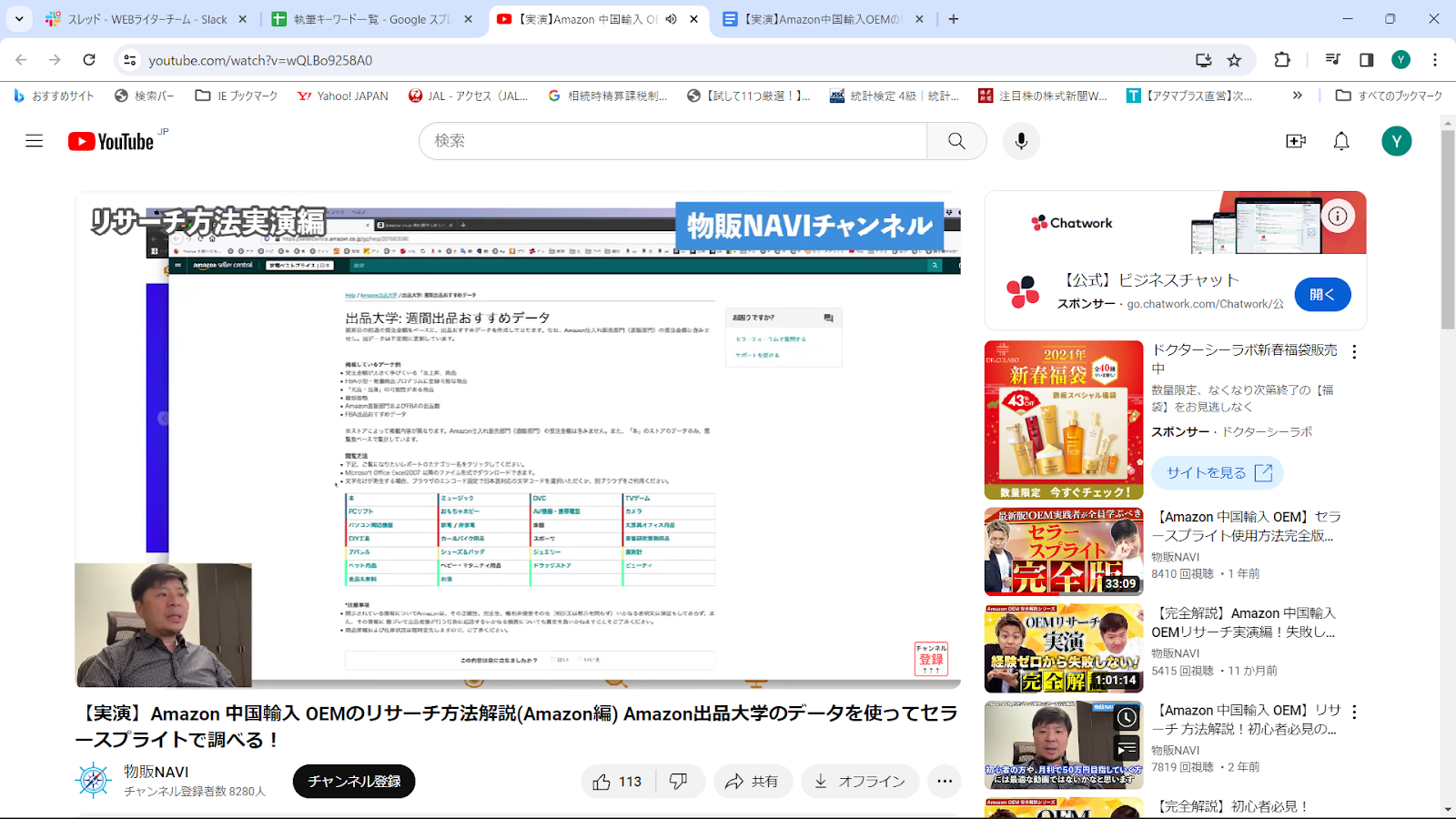This screenshot has width=1456, height=819.
Task: Close the Slack tab
Action: point(242,19)
